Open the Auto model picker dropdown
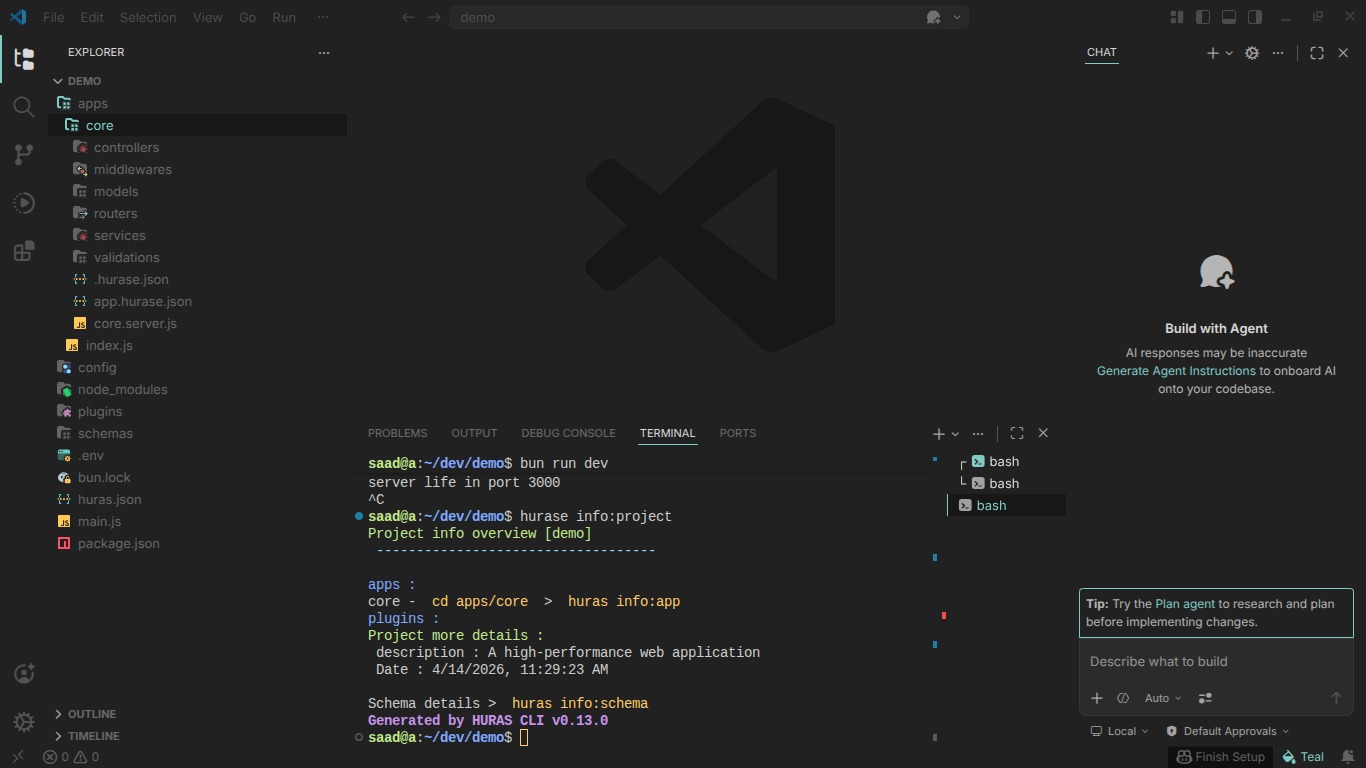 [1163, 698]
